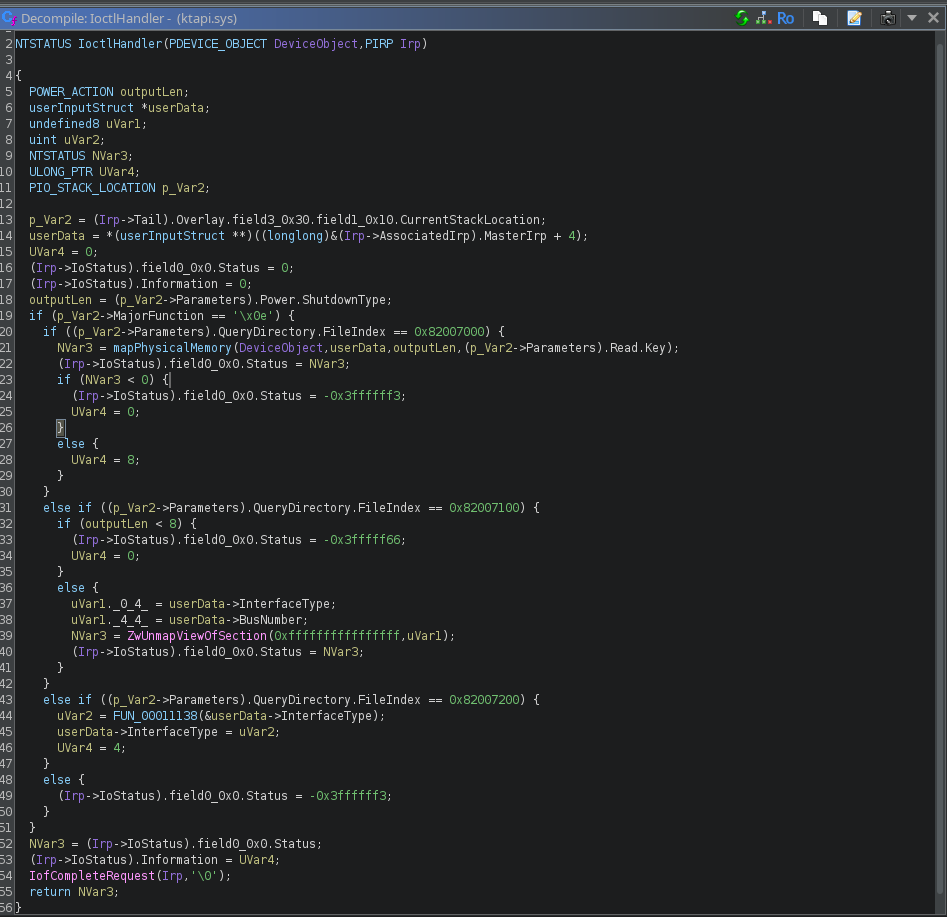Image resolution: width=947 pixels, height=917 pixels.
Task: Click the highlighted closing brace on line 26
Action: click(x=60, y=428)
